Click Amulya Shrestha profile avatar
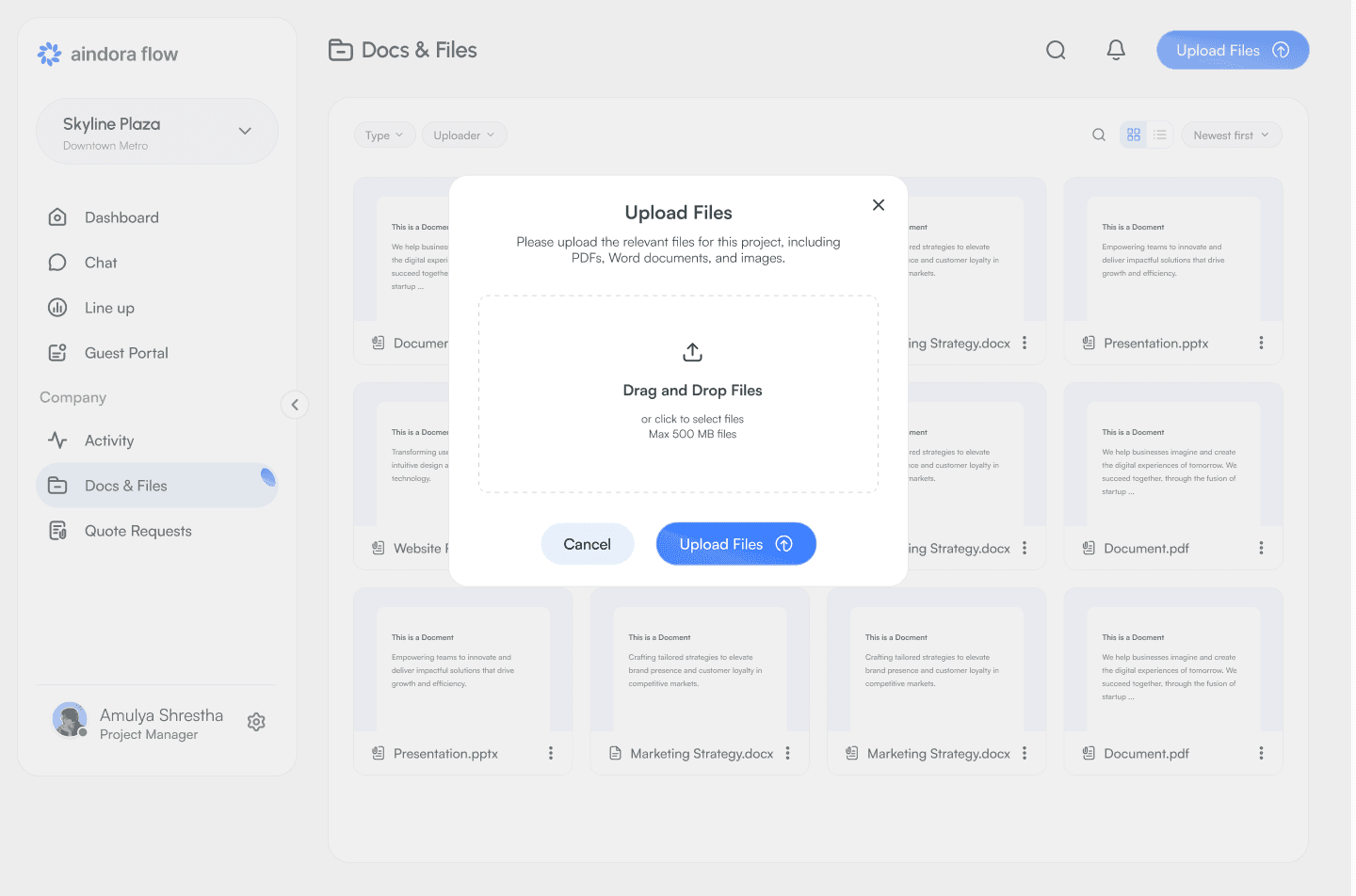Image resolution: width=1356 pixels, height=896 pixels. click(x=70, y=720)
